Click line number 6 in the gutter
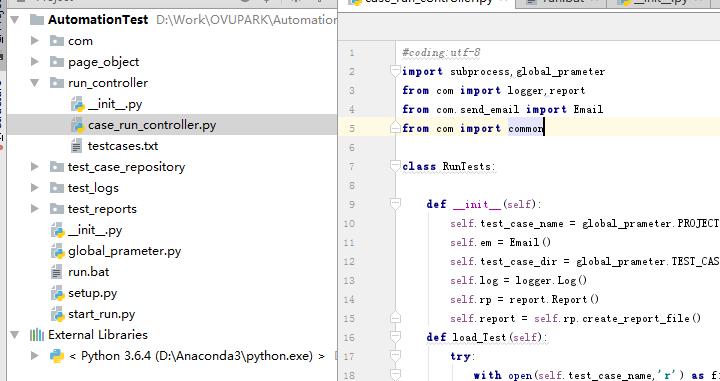The width and height of the screenshot is (720, 381). (352, 147)
